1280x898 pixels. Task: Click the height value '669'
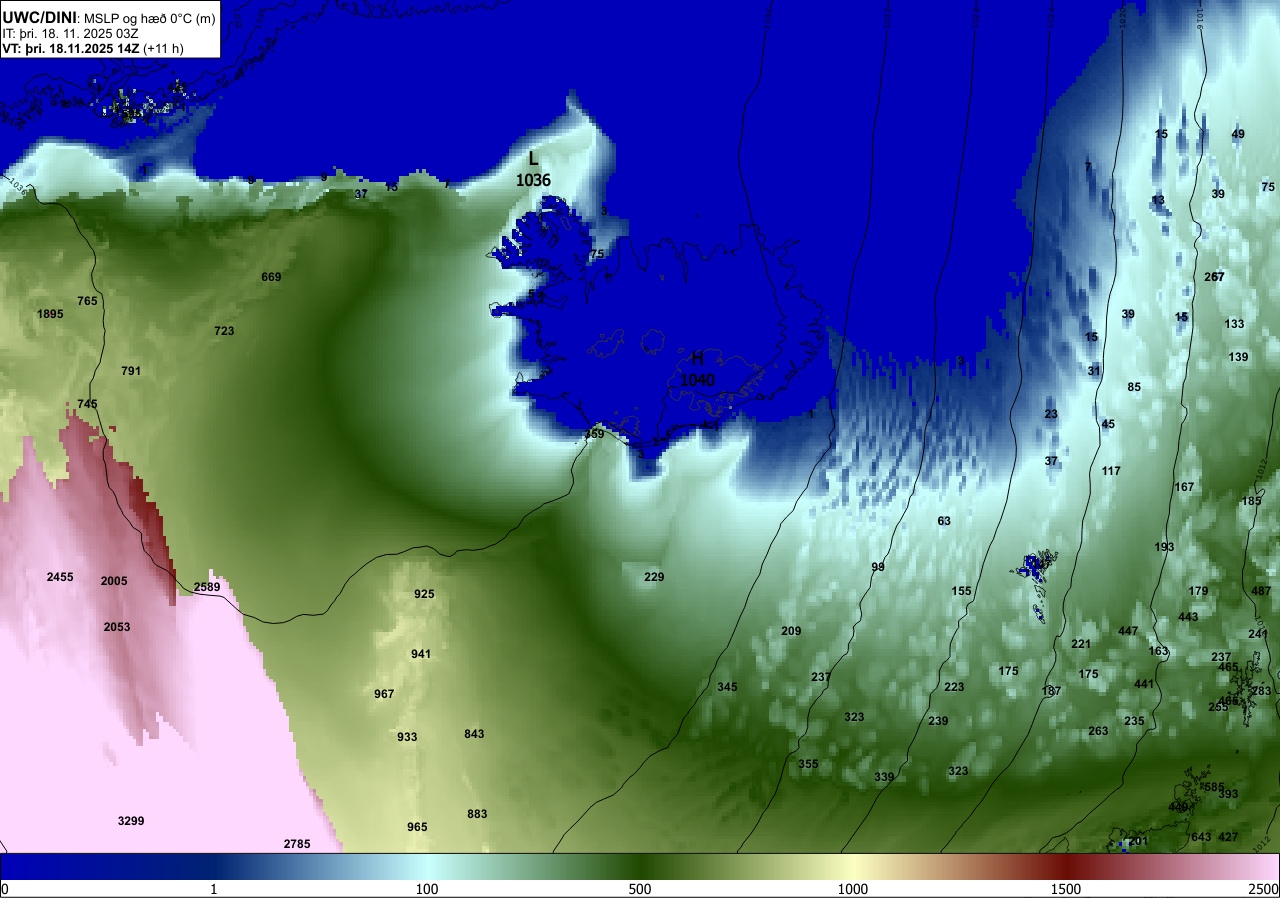(271, 277)
